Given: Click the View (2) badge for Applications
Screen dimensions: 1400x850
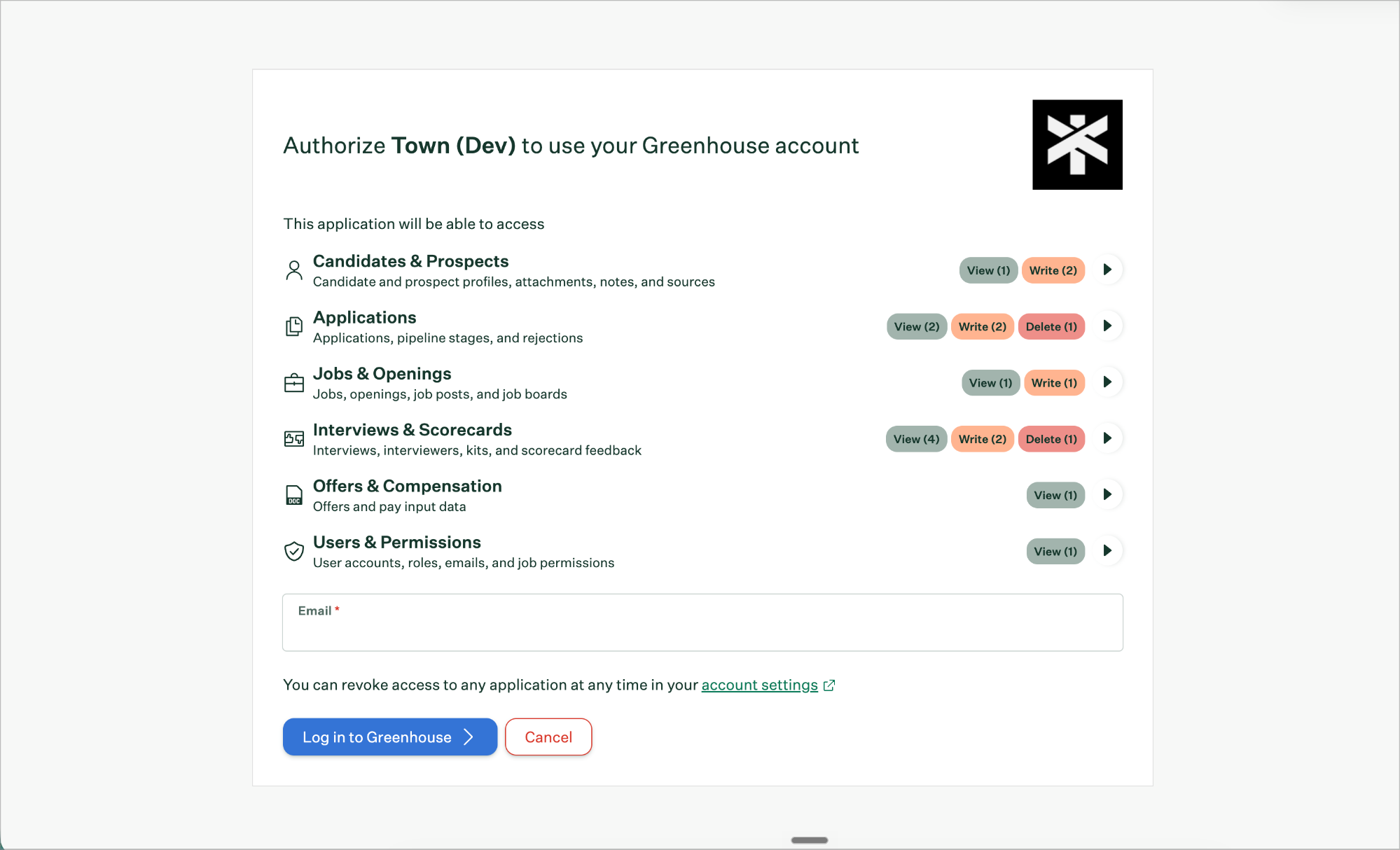Looking at the screenshot, I should [917, 326].
